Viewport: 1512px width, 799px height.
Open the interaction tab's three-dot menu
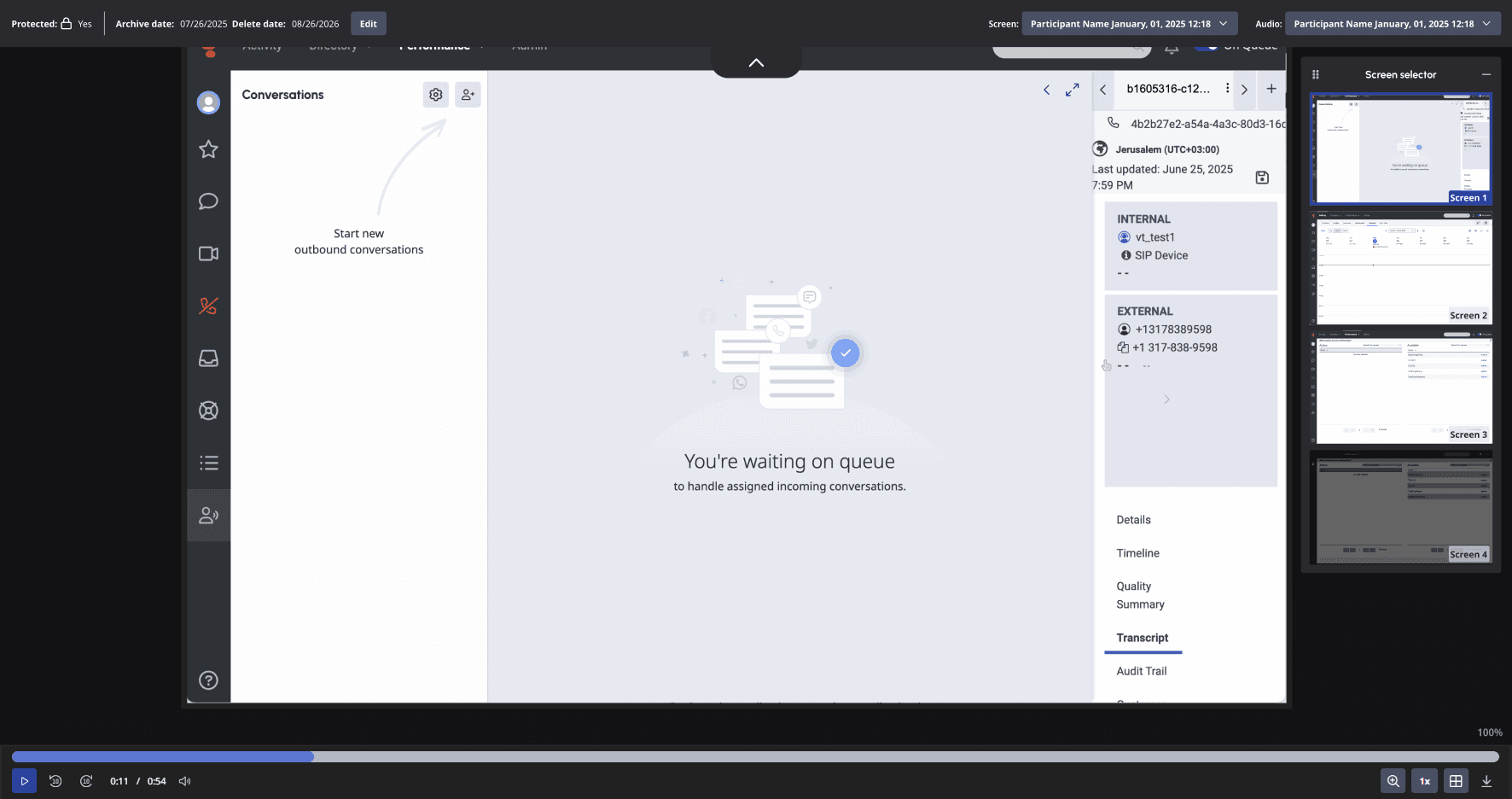[1227, 88]
